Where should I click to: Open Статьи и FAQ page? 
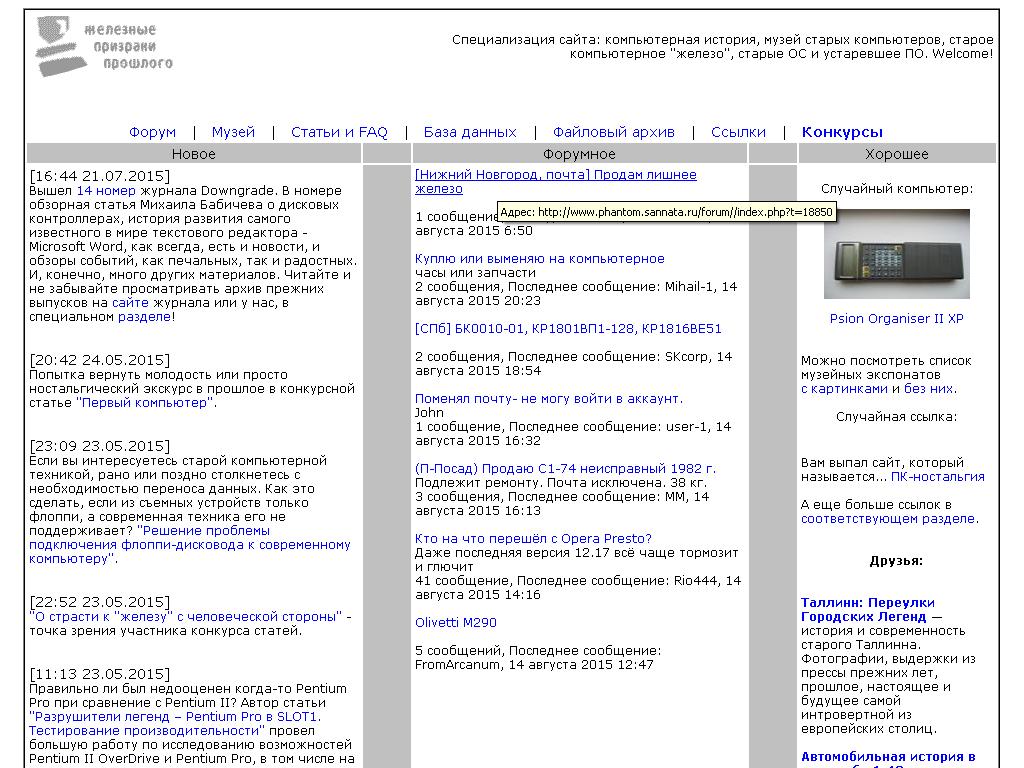click(339, 132)
